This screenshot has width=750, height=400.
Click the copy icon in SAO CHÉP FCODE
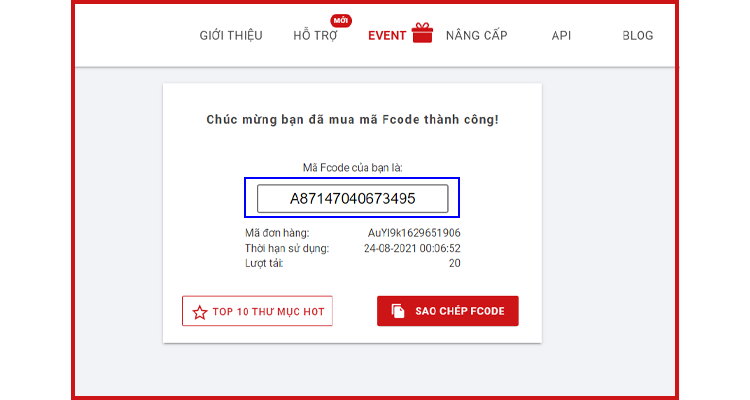click(398, 311)
